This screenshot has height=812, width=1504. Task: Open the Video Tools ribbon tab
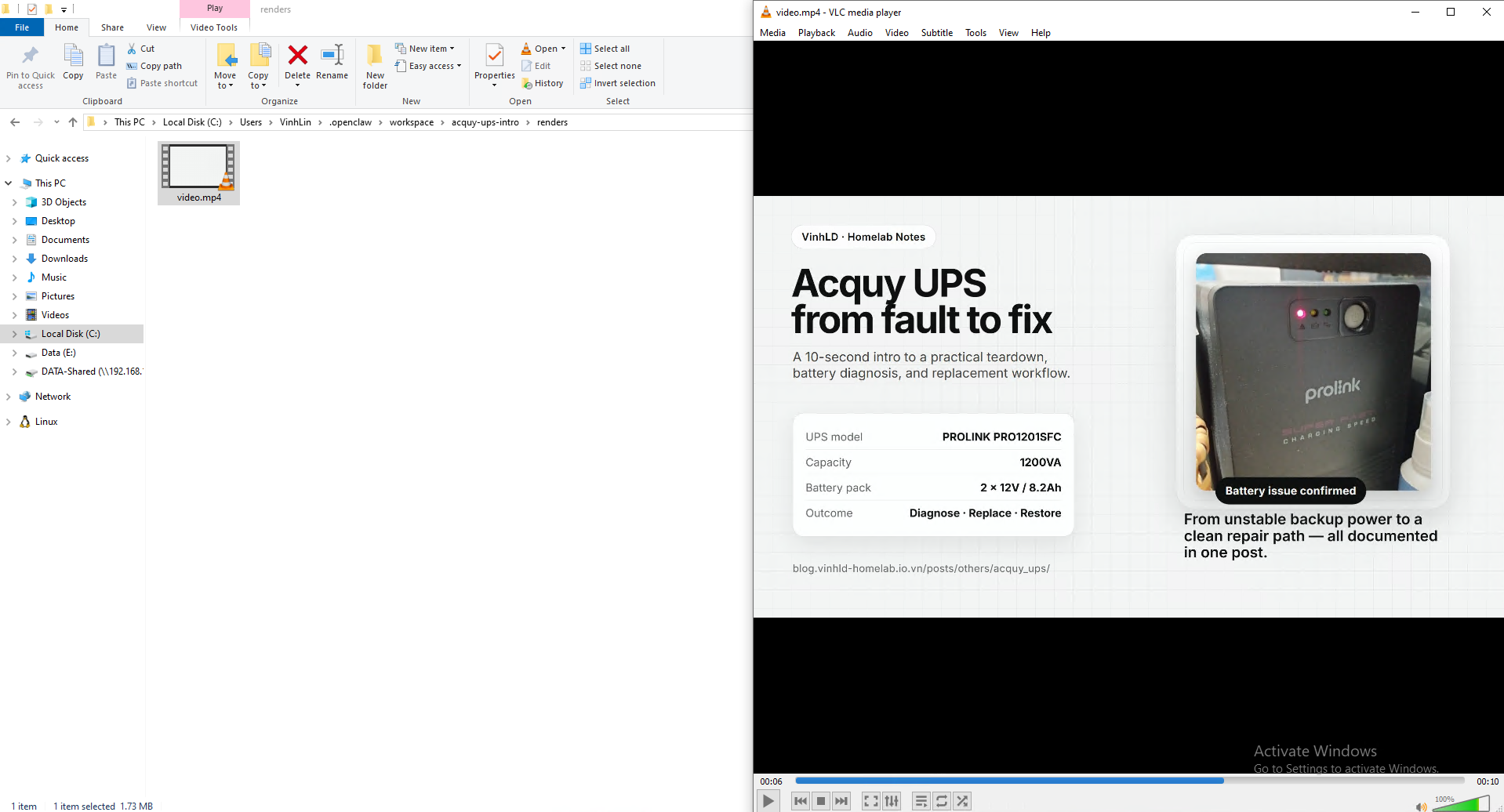pos(214,27)
